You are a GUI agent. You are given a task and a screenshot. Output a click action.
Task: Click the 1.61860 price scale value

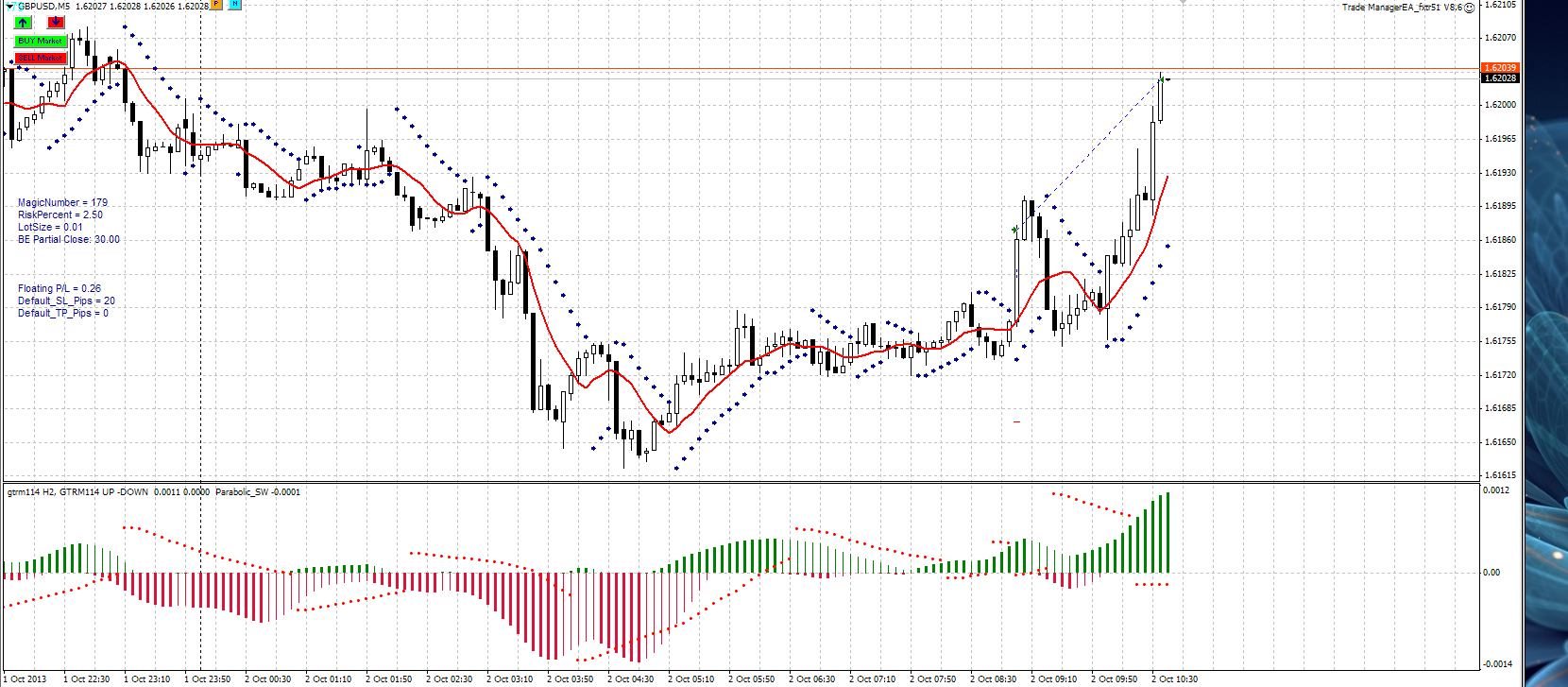click(1501, 240)
